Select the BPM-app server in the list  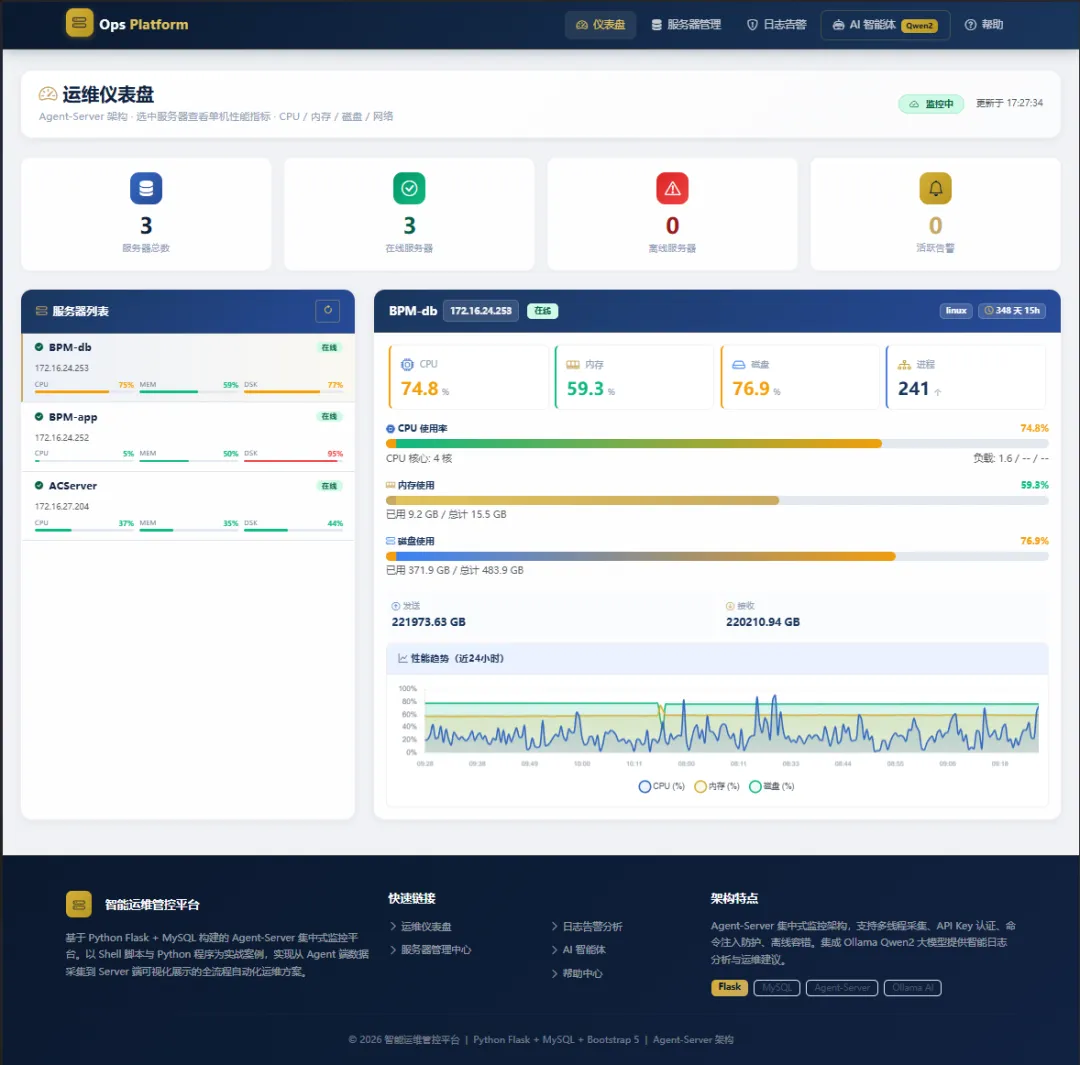point(188,437)
